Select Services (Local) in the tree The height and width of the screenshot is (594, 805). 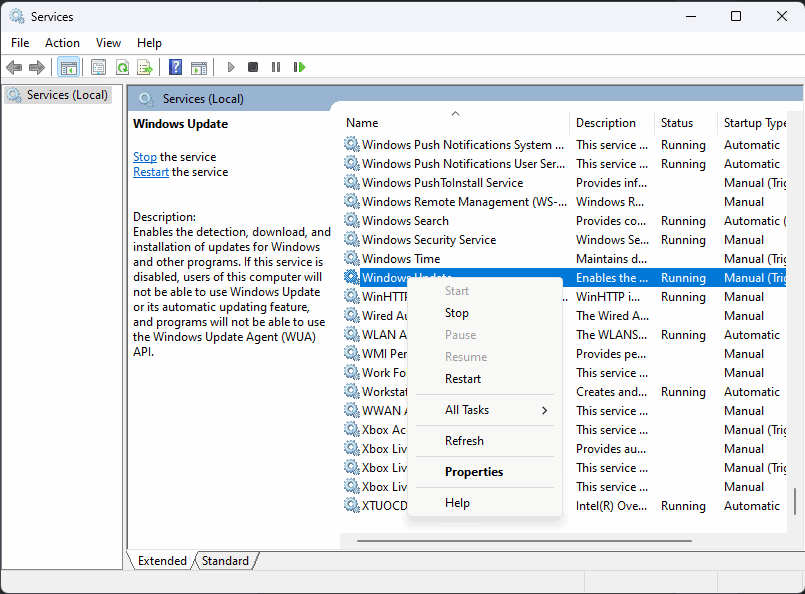(58, 95)
